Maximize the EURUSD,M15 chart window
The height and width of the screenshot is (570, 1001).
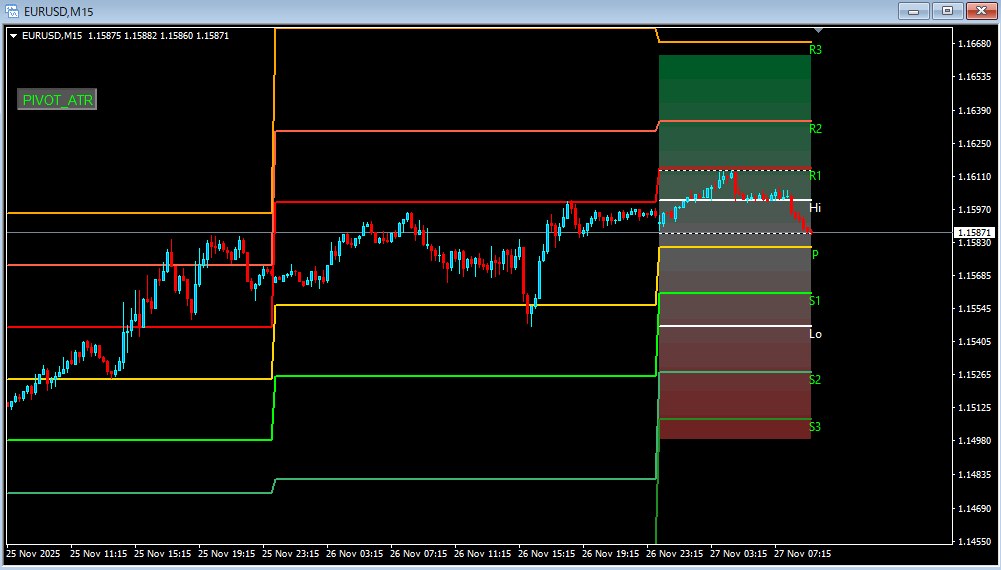pyautogui.click(x=946, y=11)
